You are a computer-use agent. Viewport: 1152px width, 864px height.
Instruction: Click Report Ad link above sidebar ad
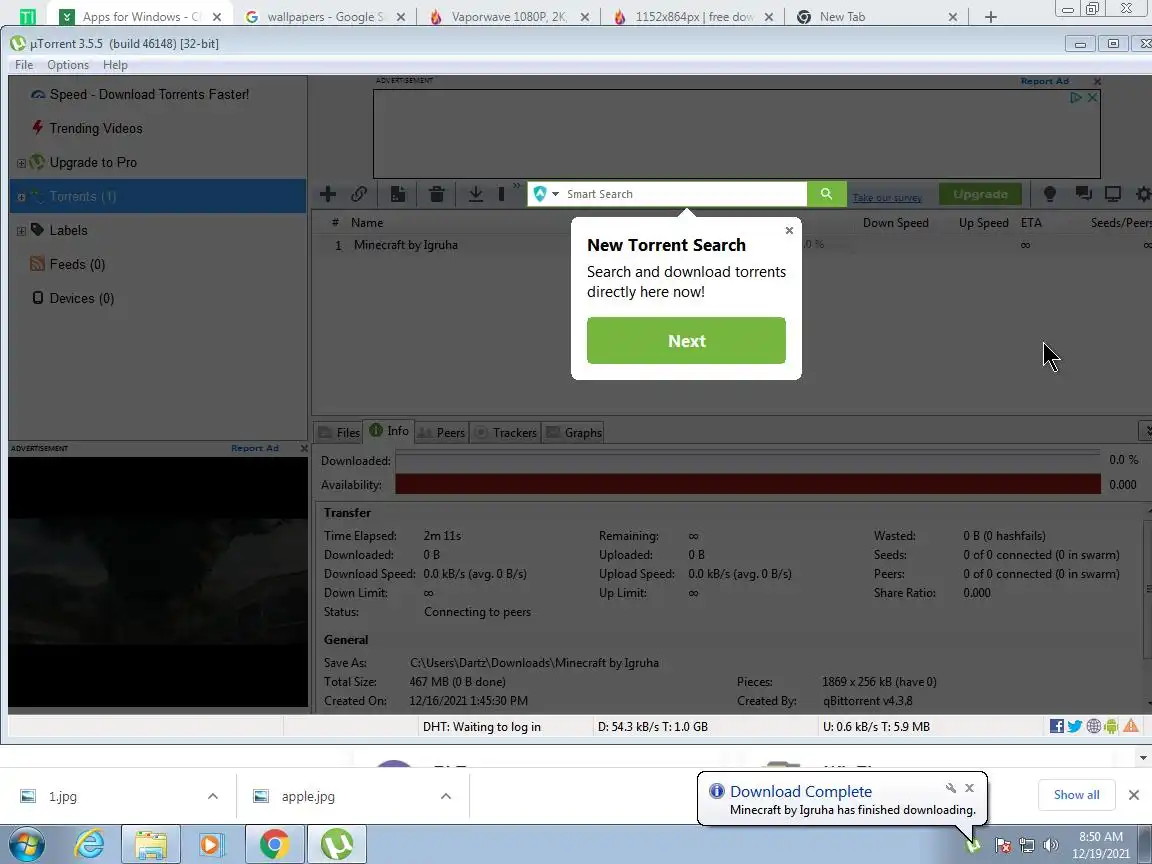[254, 448]
